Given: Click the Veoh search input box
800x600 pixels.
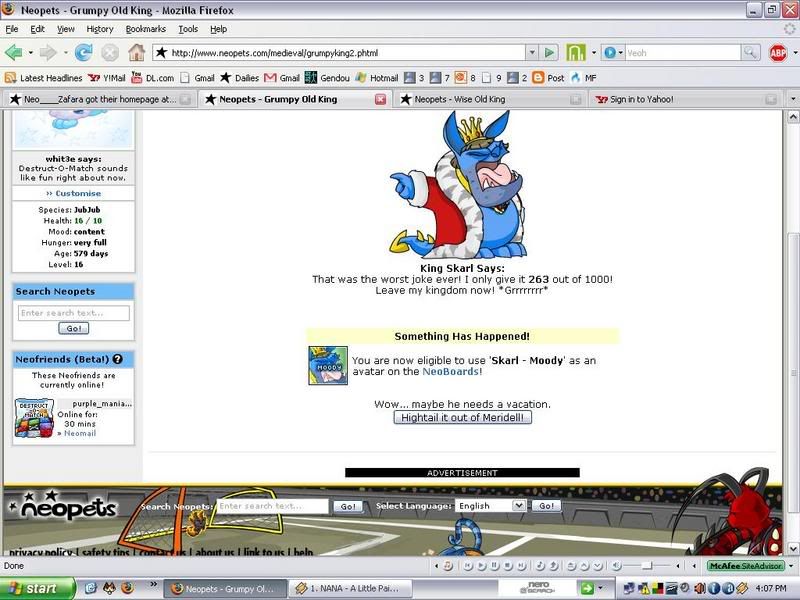Looking at the screenshot, I should coord(683,53).
